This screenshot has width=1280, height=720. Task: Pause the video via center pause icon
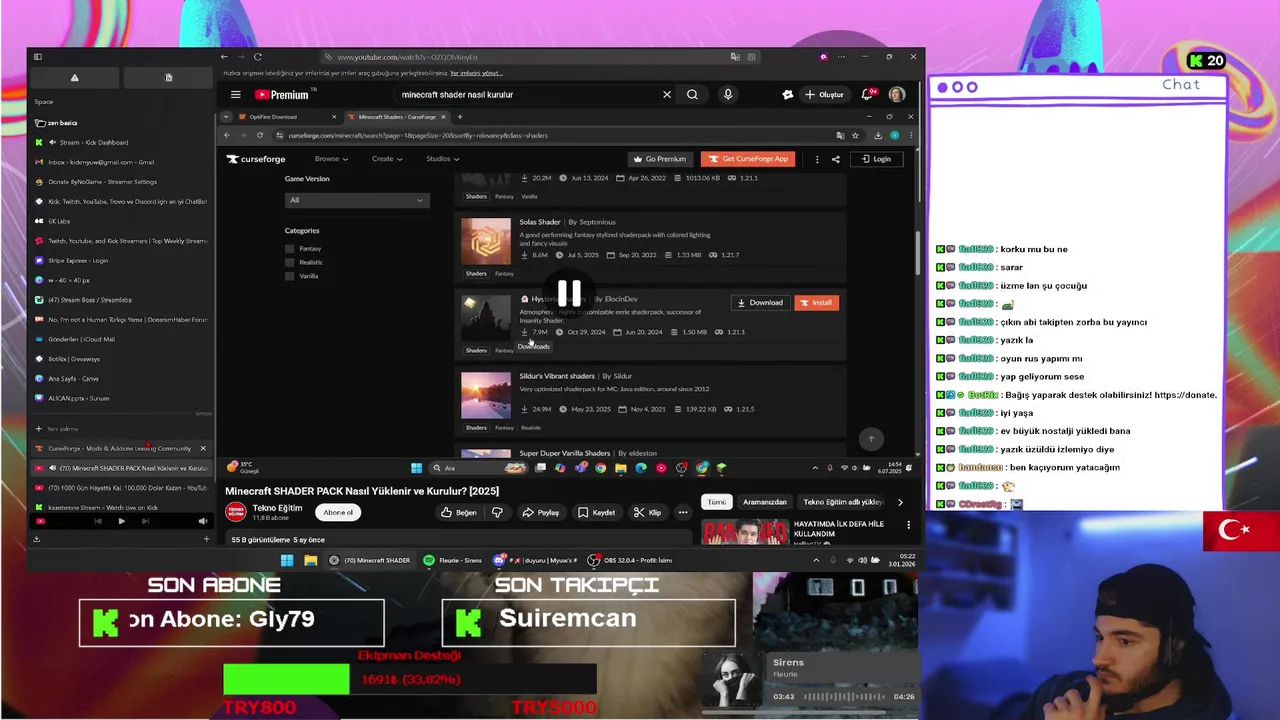click(569, 293)
